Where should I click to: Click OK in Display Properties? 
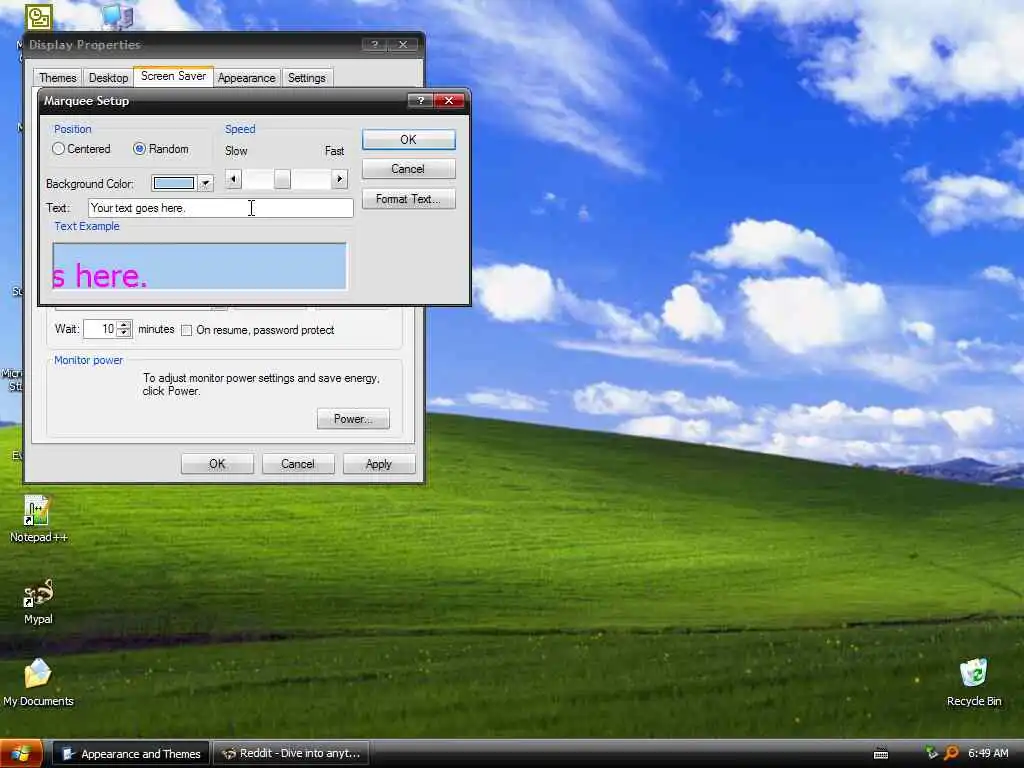click(x=217, y=464)
